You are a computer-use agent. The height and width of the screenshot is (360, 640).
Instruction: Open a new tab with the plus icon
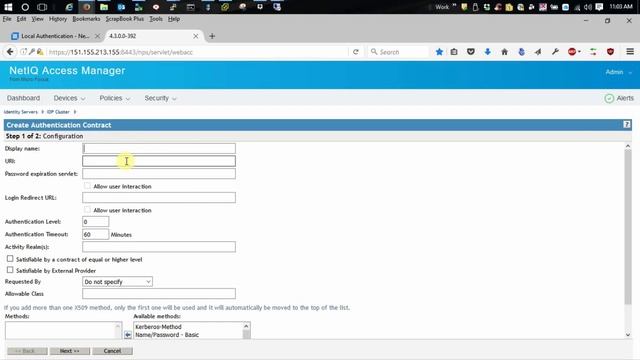click(x=212, y=36)
